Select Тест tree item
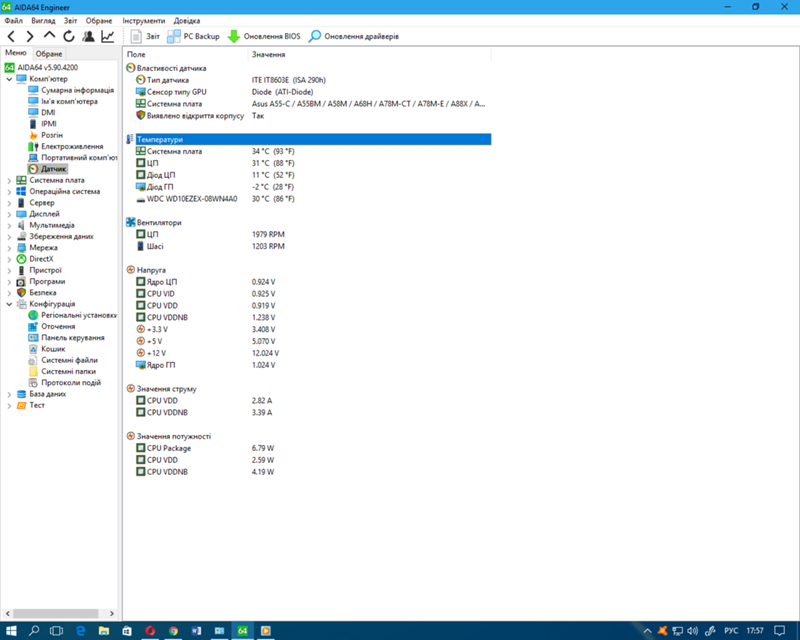800x640 pixels. click(x=37, y=405)
